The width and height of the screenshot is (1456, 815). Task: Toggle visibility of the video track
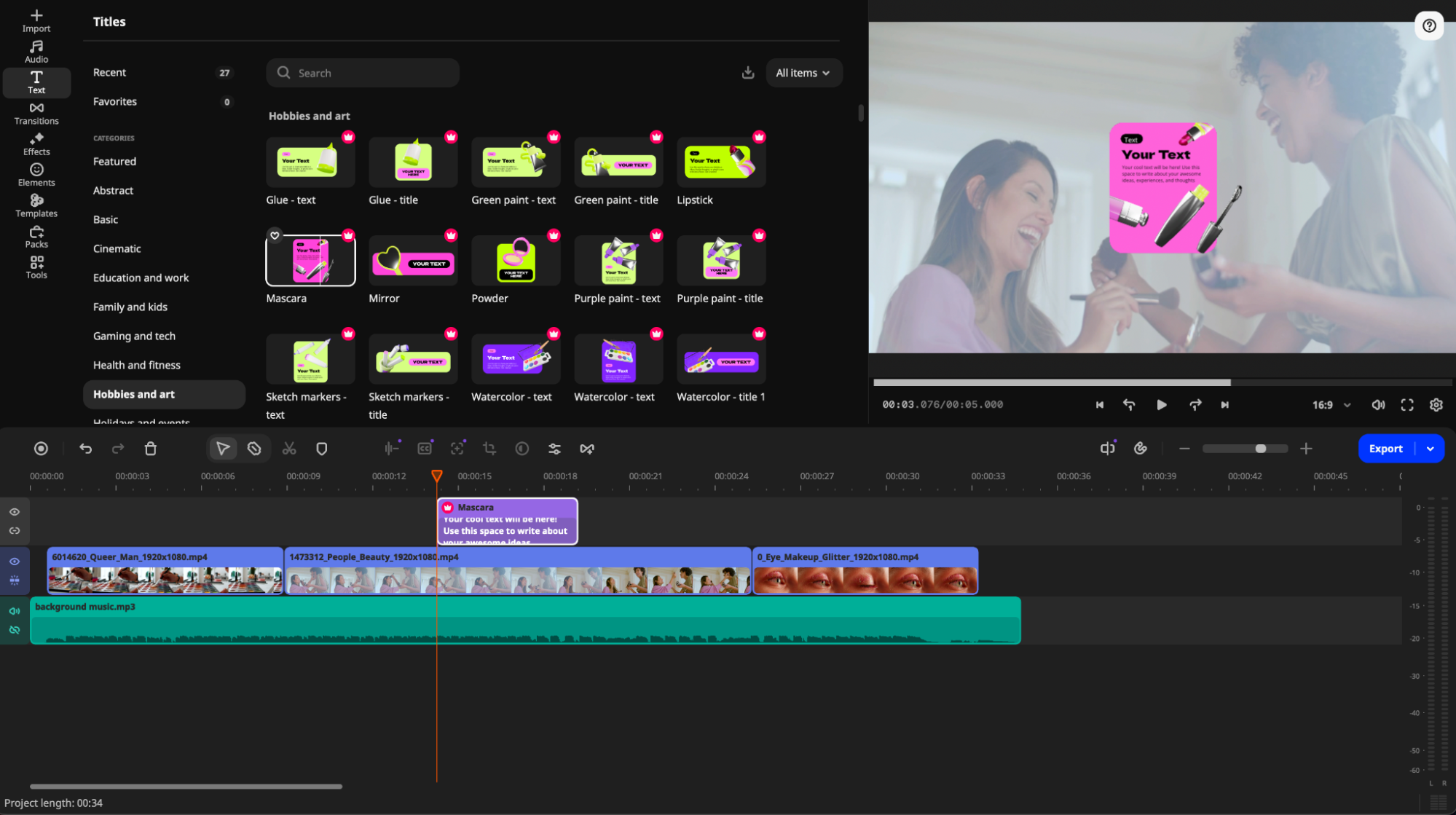click(x=15, y=562)
